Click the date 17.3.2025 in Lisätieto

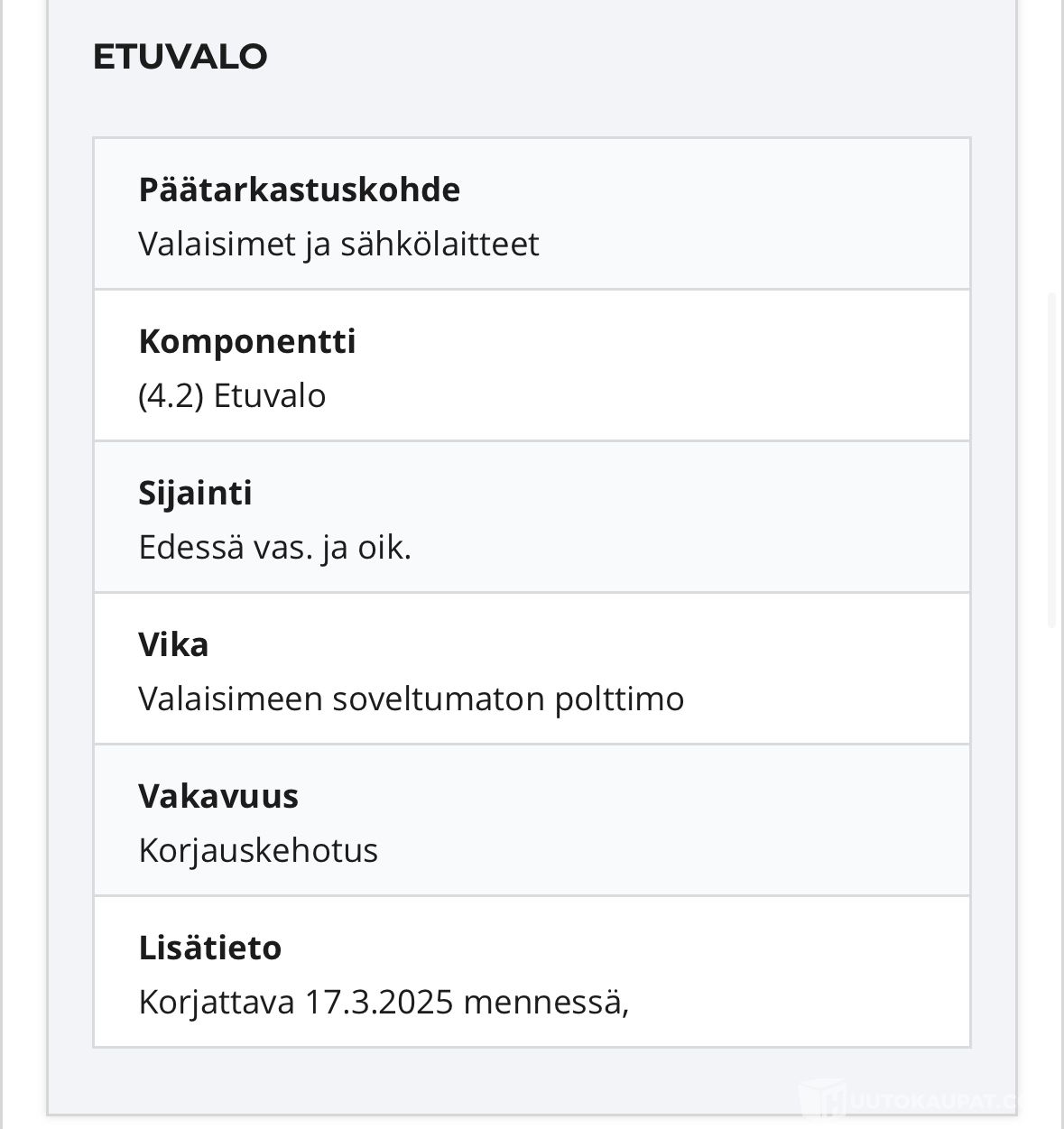378,1002
